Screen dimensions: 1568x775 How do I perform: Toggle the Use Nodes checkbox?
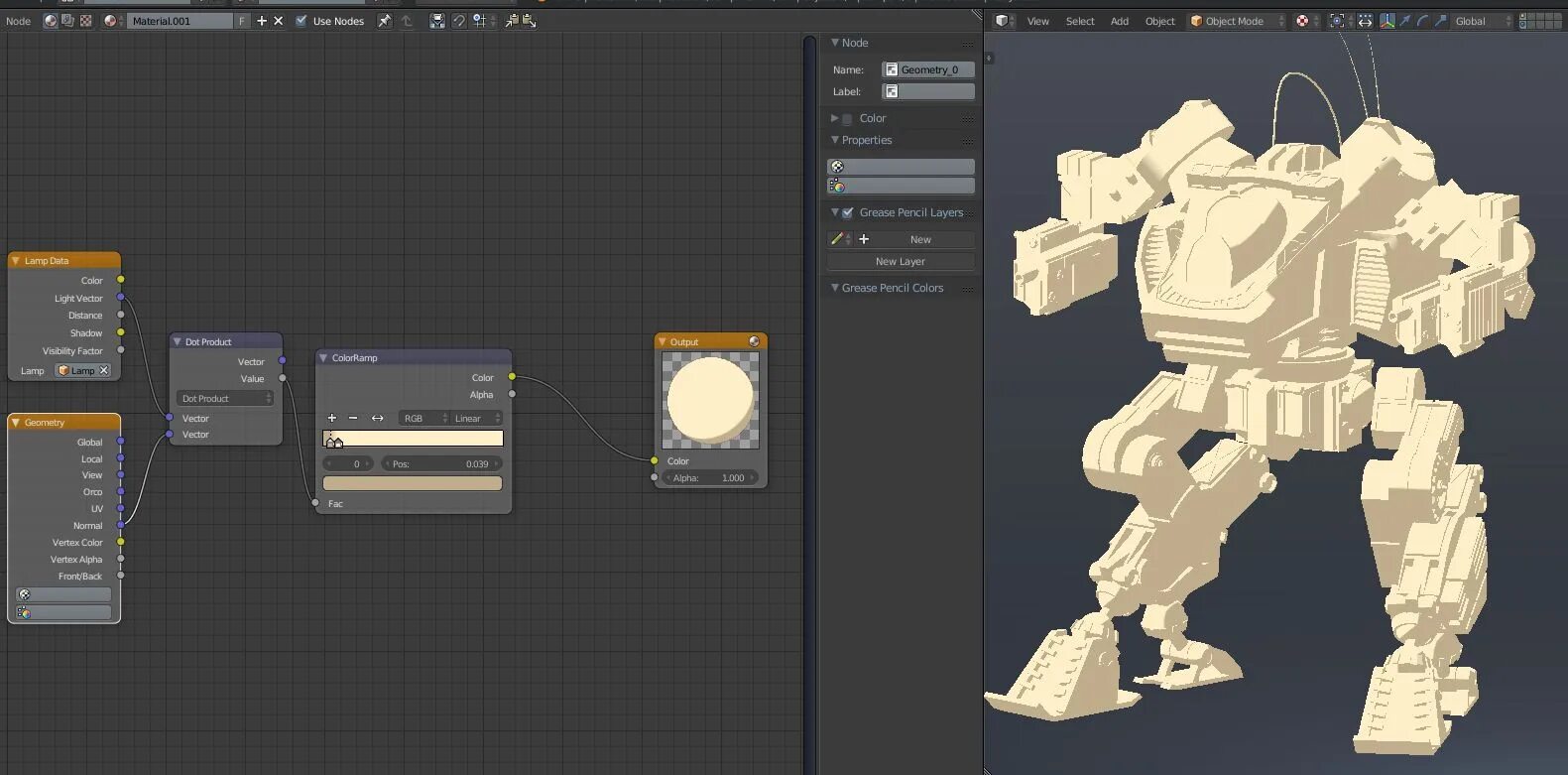(302, 21)
